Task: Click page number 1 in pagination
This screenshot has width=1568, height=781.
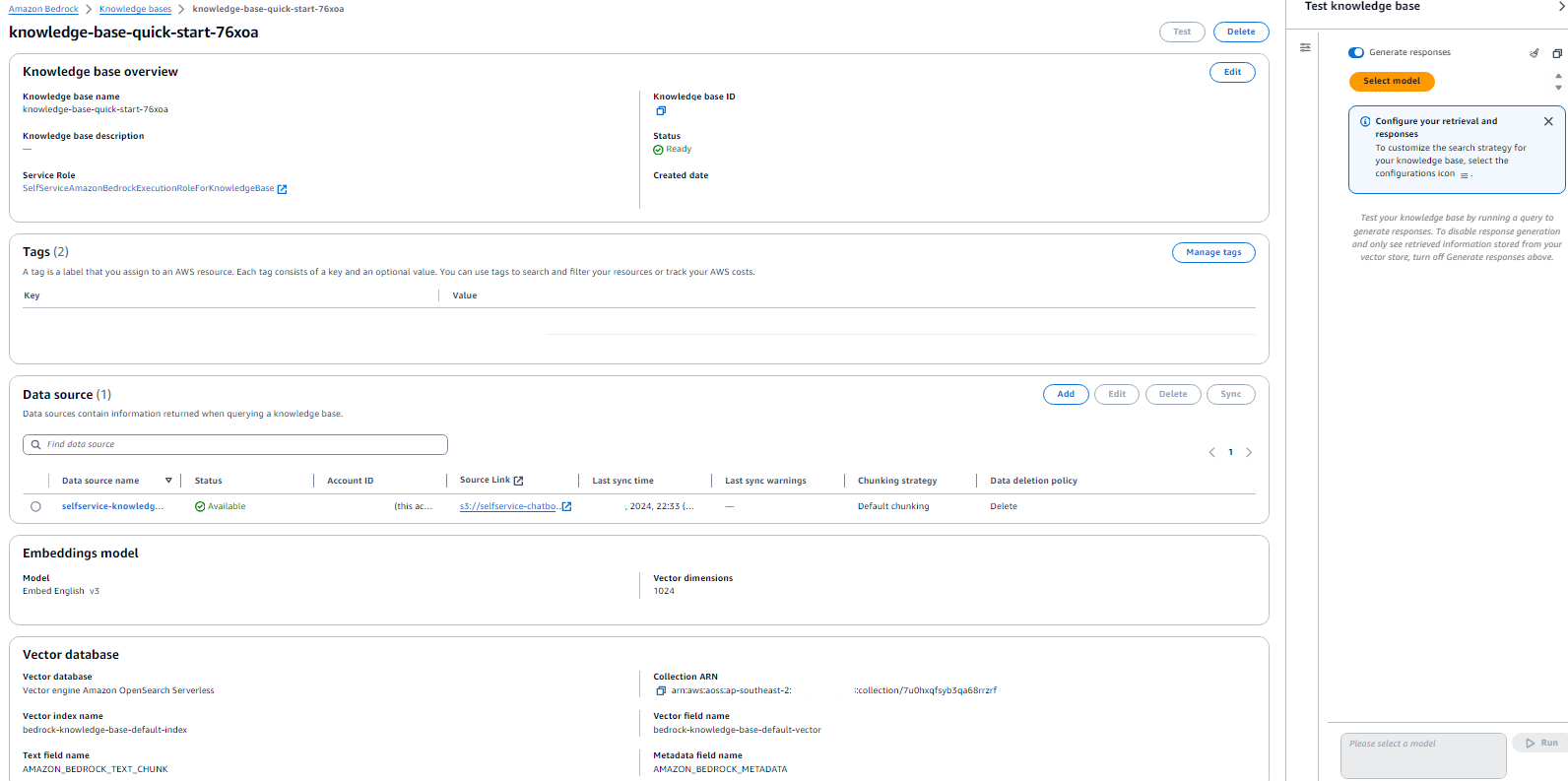Action: pyautogui.click(x=1230, y=452)
